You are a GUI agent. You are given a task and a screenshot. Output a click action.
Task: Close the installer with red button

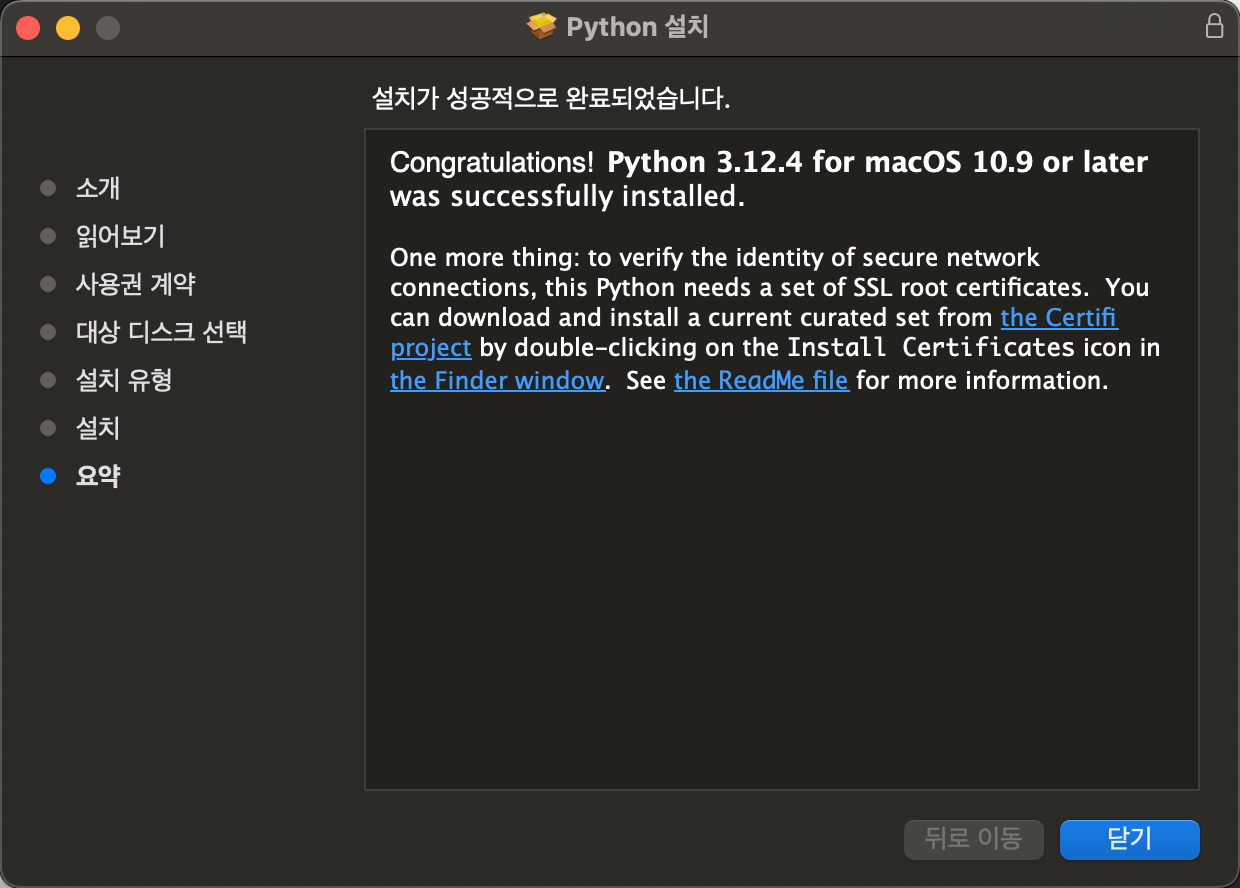[x=28, y=28]
